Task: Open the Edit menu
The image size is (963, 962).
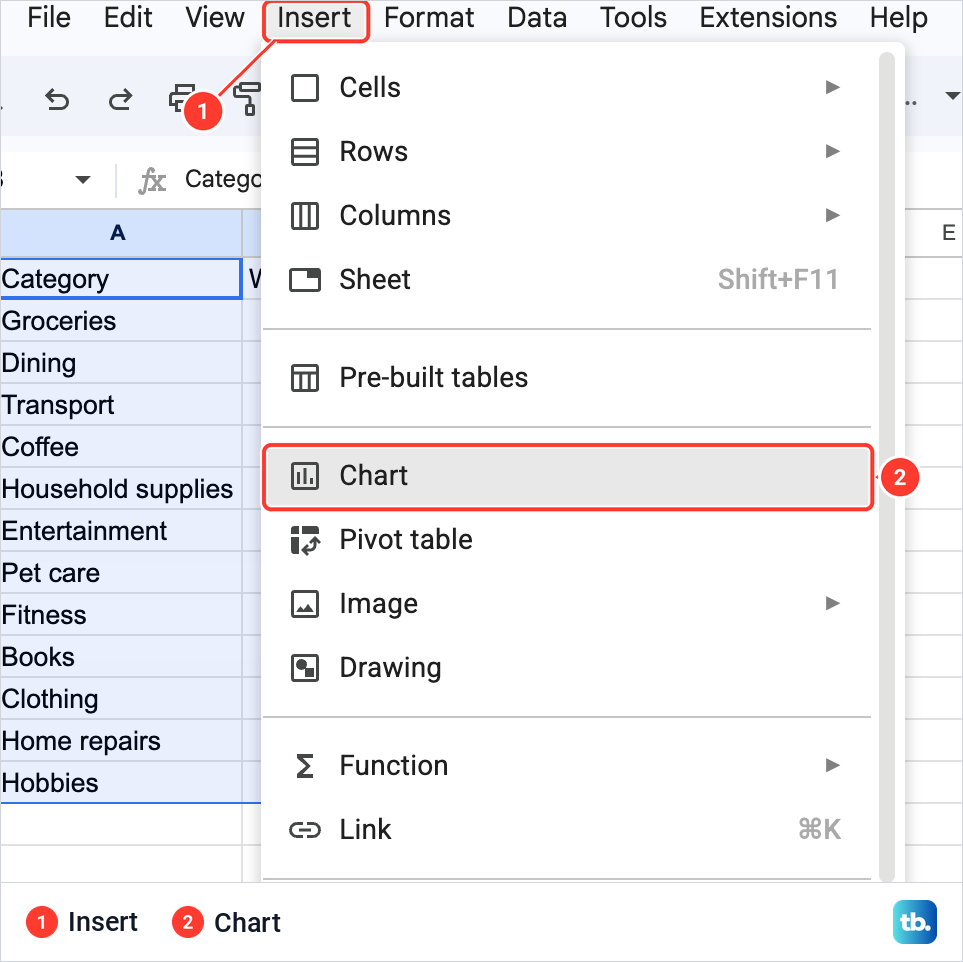Action: pyautogui.click(x=128, y=18)
